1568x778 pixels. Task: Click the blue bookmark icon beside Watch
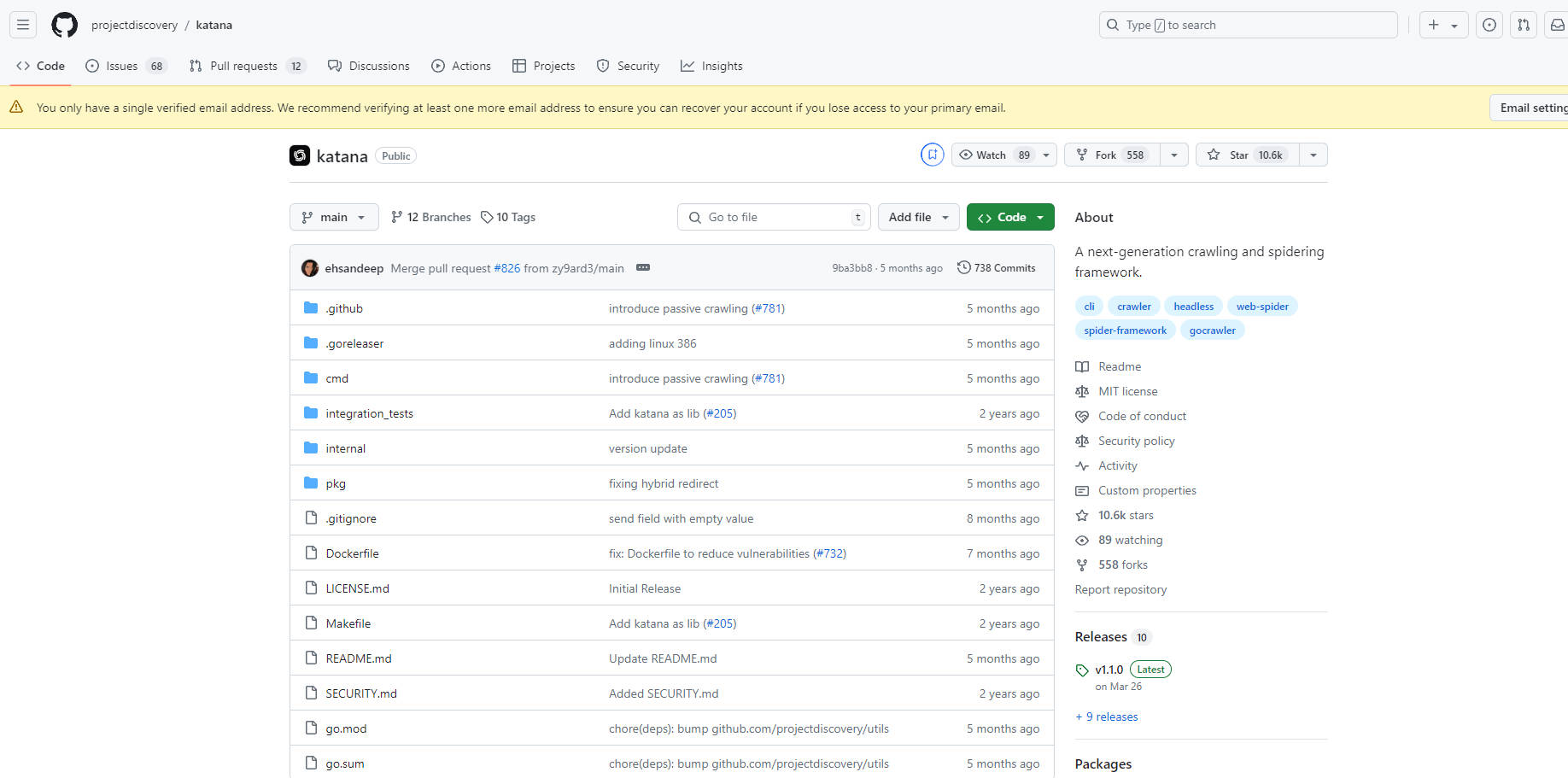coord(932,155)
